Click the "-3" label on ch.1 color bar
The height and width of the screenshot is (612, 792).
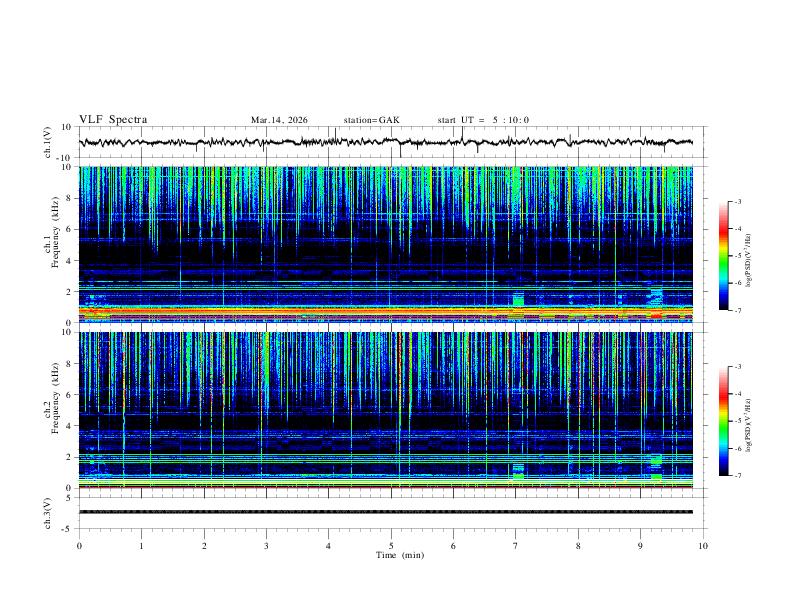pyautogui.click(x=737, y=201)
